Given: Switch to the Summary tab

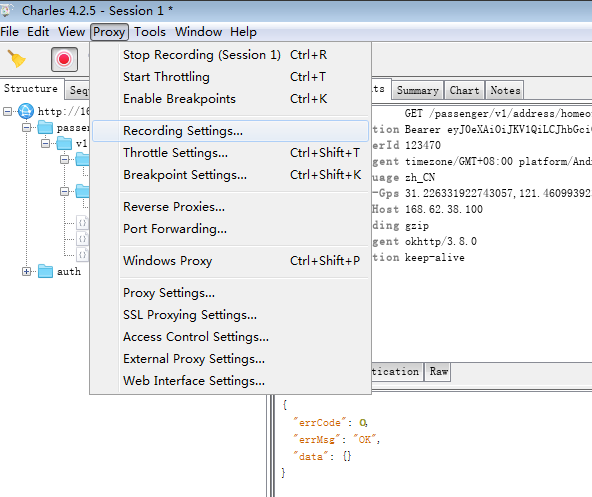Looking at the screenshot, I should 418,91.
